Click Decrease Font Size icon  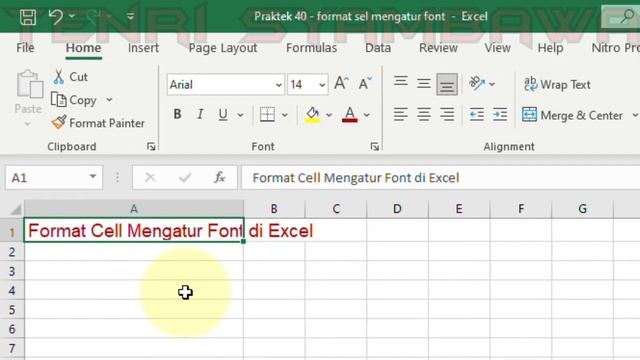click(x=365, y=83)
